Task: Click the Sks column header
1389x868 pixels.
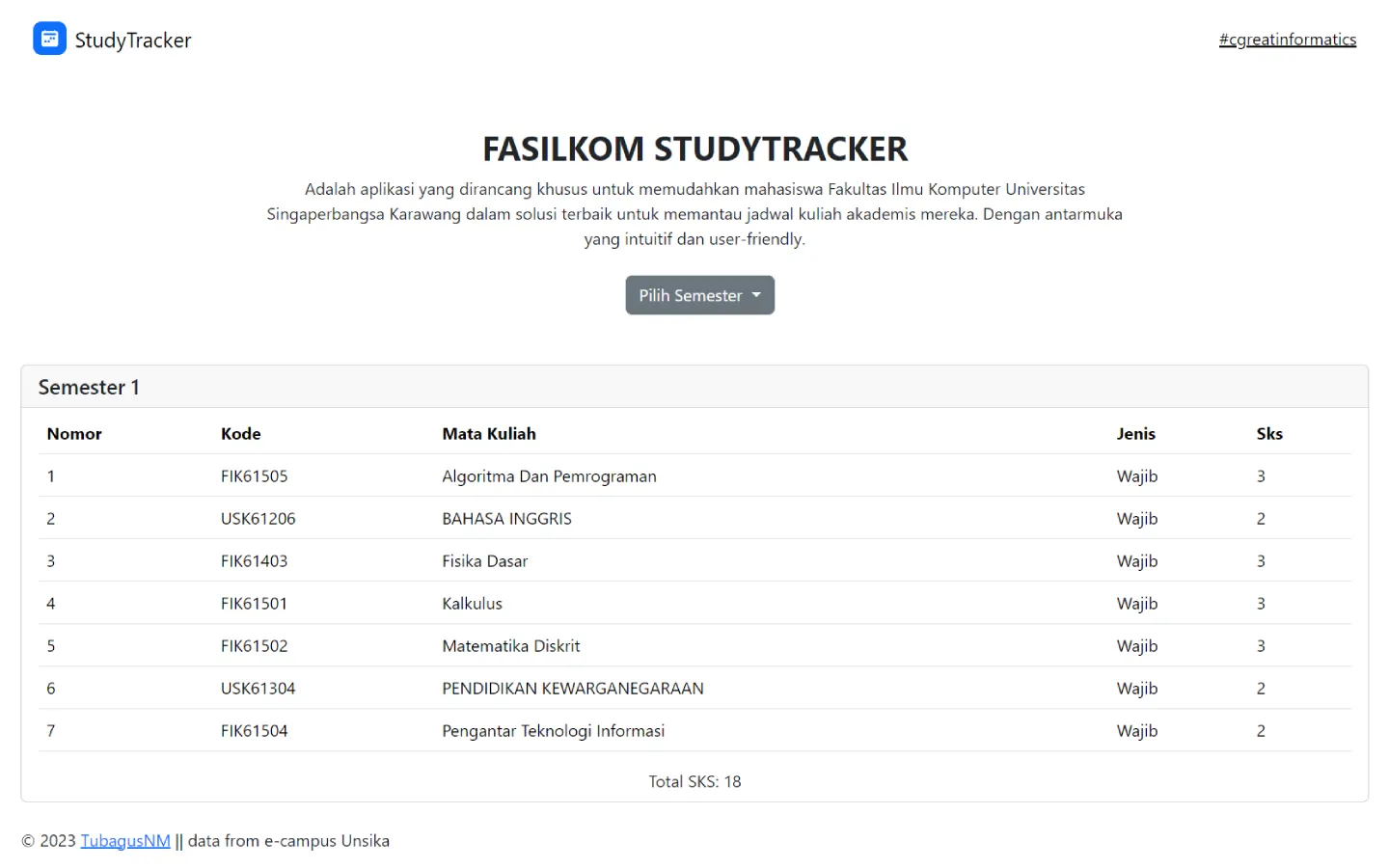Action: [x=1269, y=434]
